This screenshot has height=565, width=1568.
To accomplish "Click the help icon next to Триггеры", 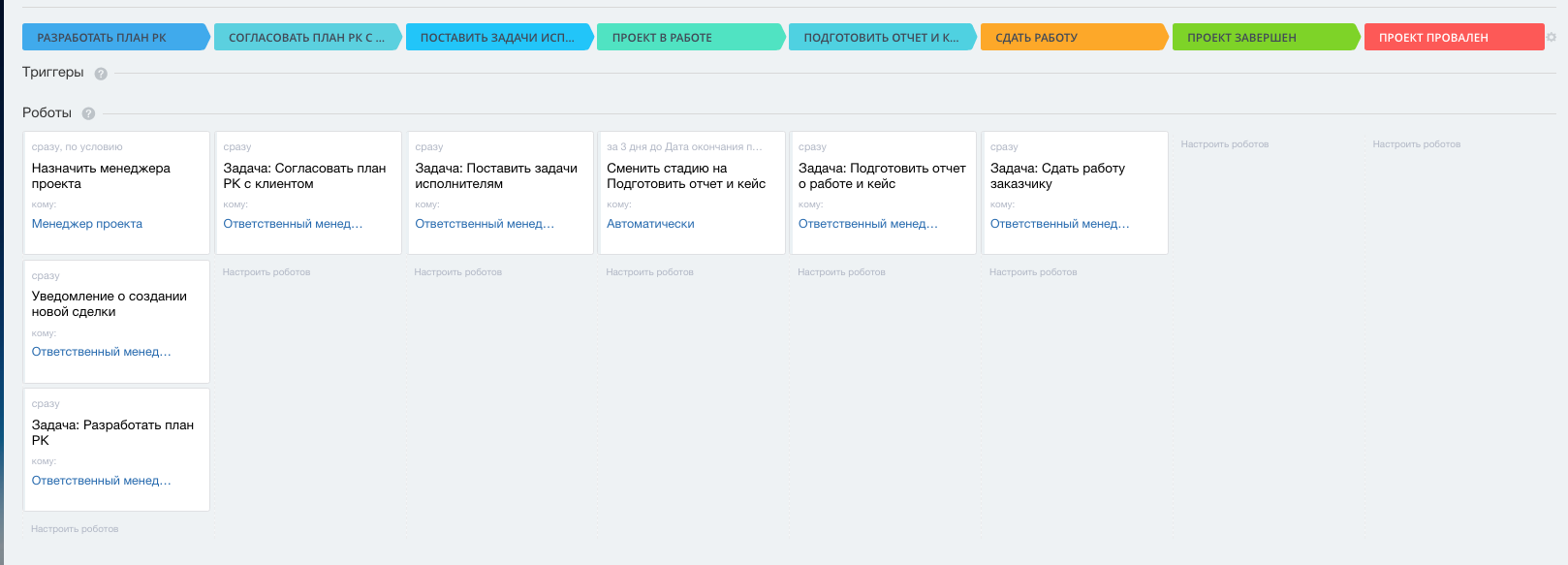I will coord(101,74).
